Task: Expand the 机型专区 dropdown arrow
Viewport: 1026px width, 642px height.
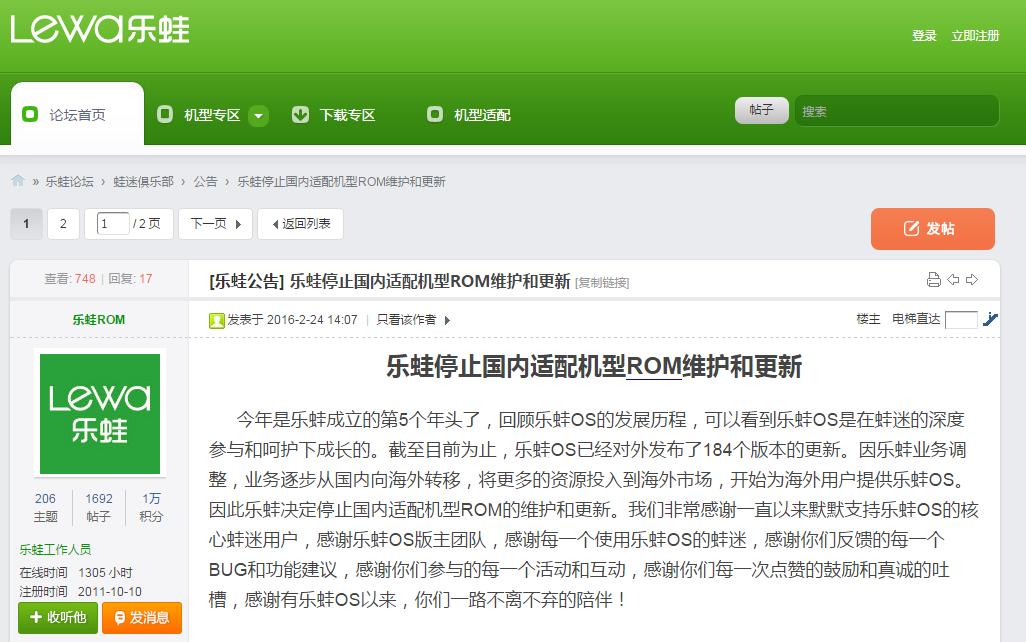Action: 258,116
